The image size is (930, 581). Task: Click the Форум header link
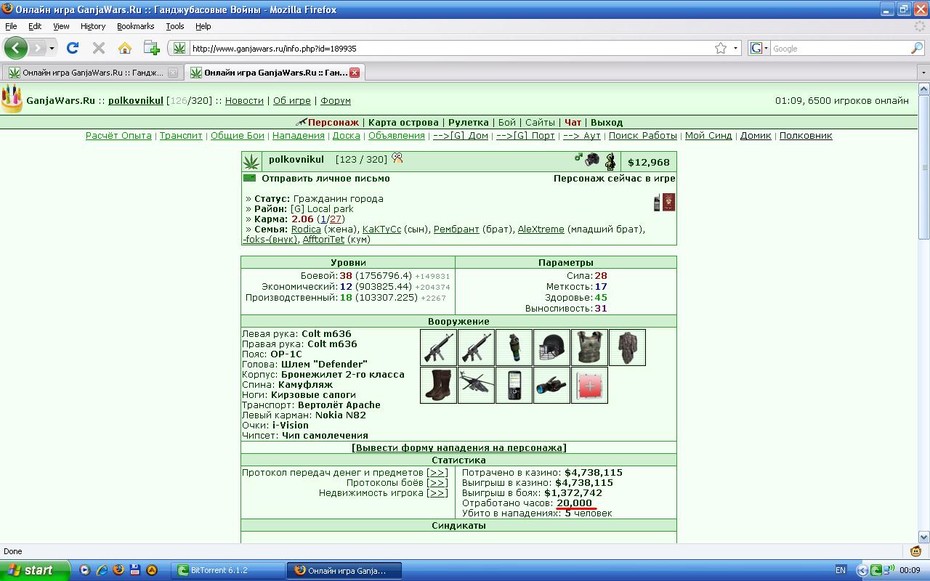(x=335, y=101)
